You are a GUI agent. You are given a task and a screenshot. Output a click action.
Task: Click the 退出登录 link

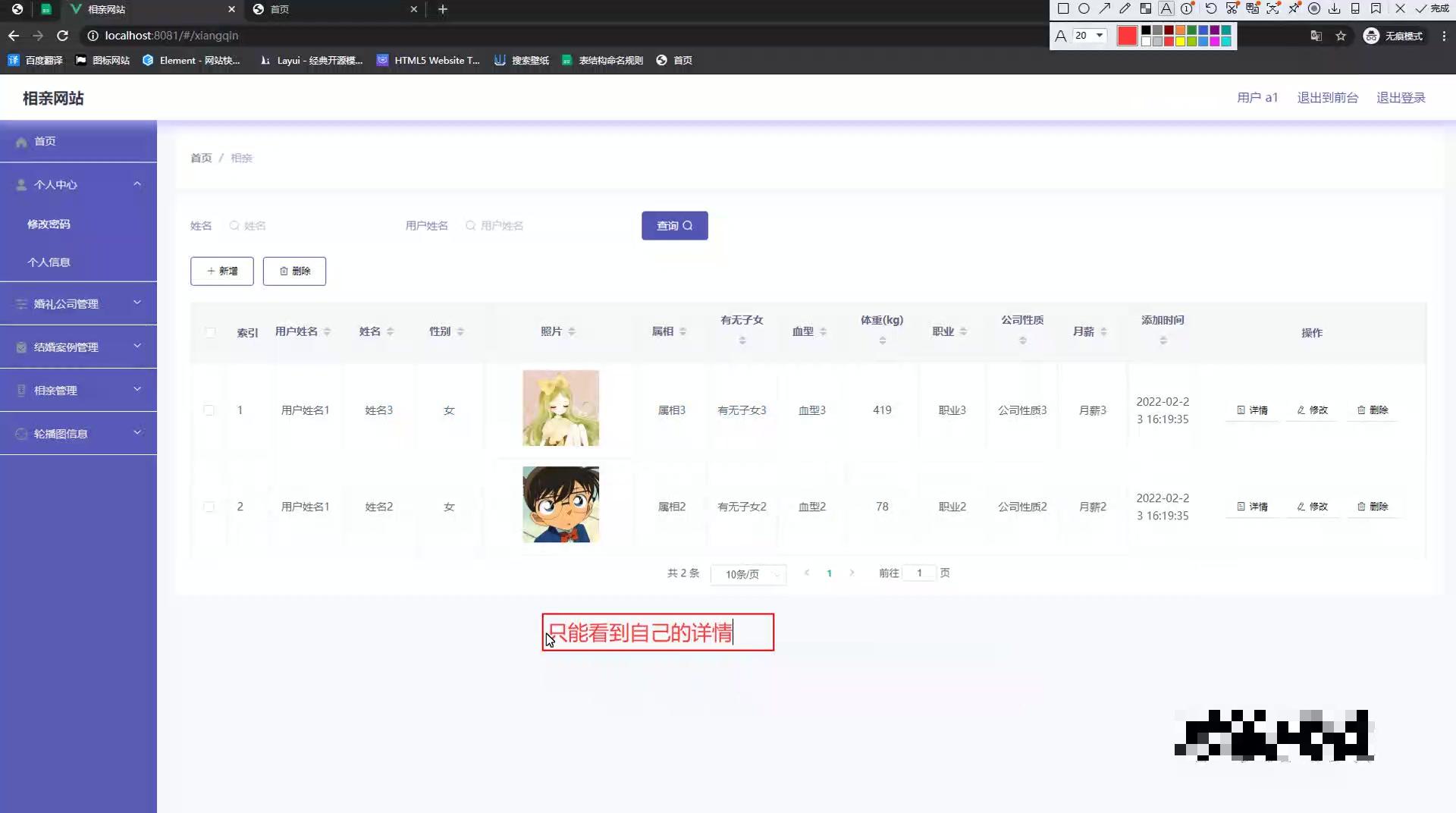point(1401,97)
